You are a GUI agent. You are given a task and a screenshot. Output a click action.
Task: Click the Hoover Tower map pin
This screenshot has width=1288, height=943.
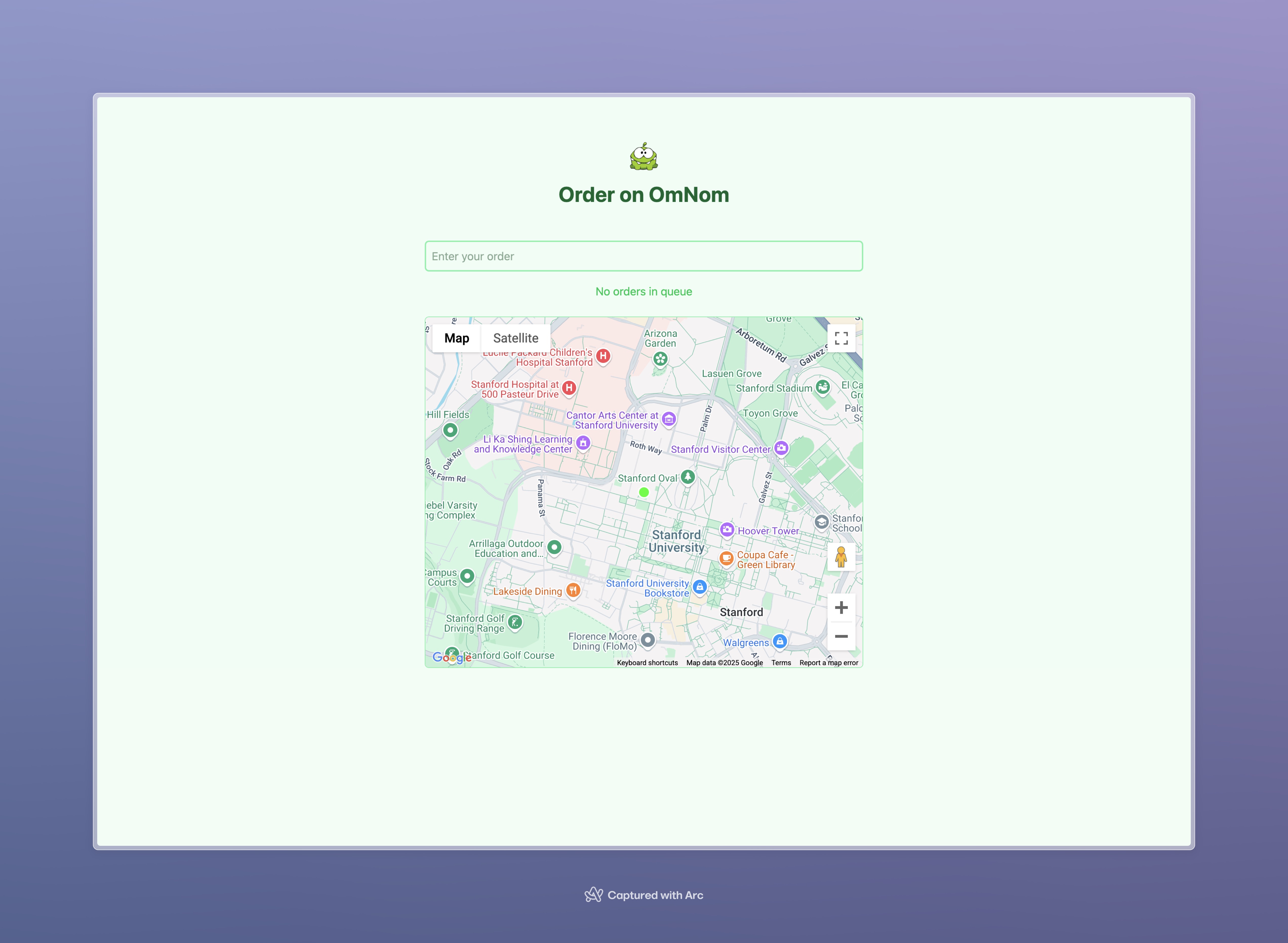(x=726, y=529)
